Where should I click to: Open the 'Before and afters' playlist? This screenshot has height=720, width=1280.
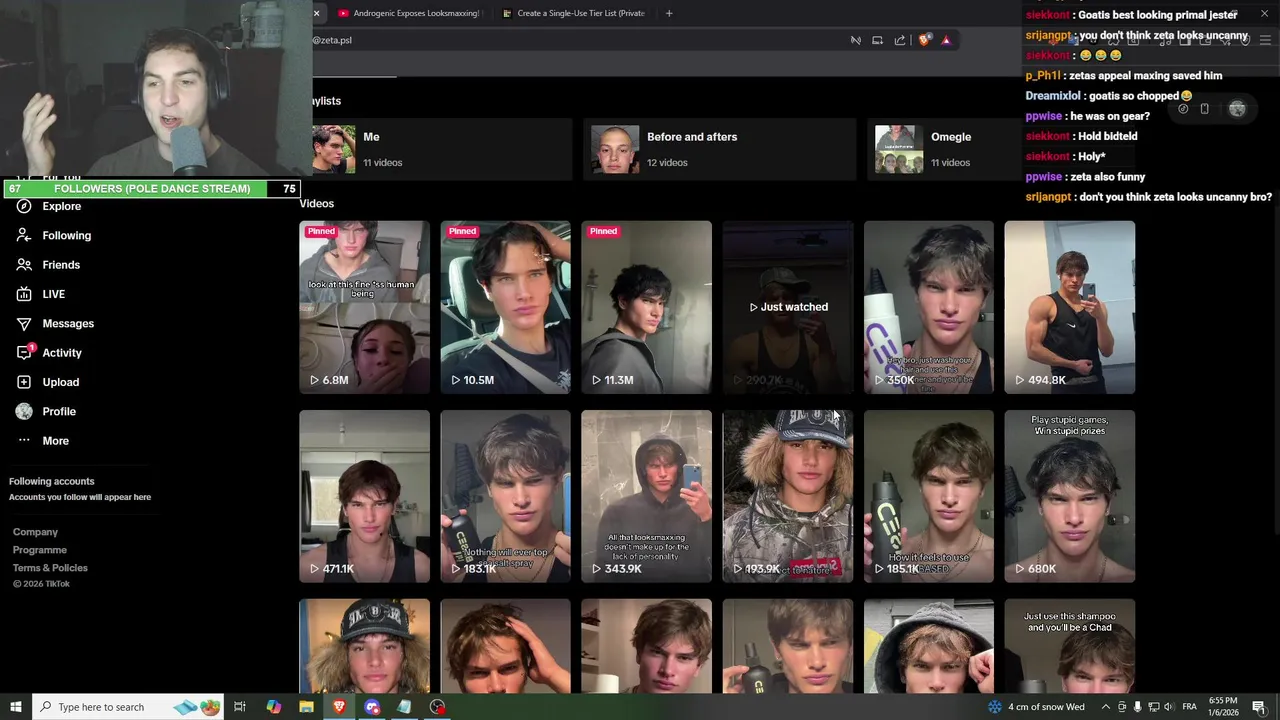tap(719, 149)
